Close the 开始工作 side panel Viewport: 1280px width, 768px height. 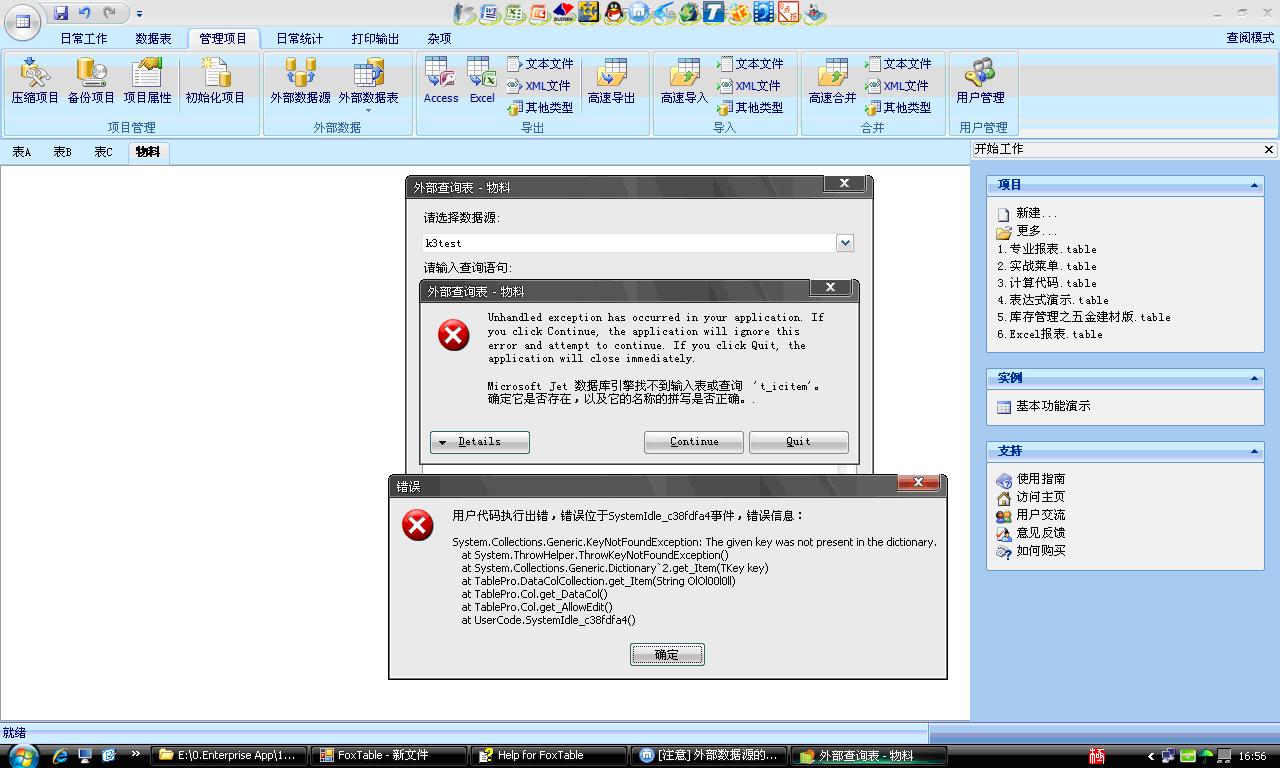(x=1269, y=149)
